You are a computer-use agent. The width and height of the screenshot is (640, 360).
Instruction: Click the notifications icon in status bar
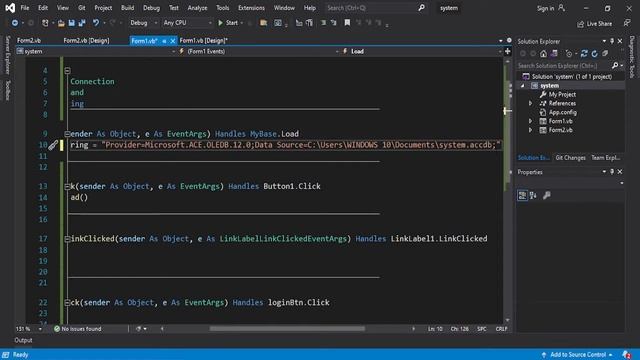click(627, 355)
